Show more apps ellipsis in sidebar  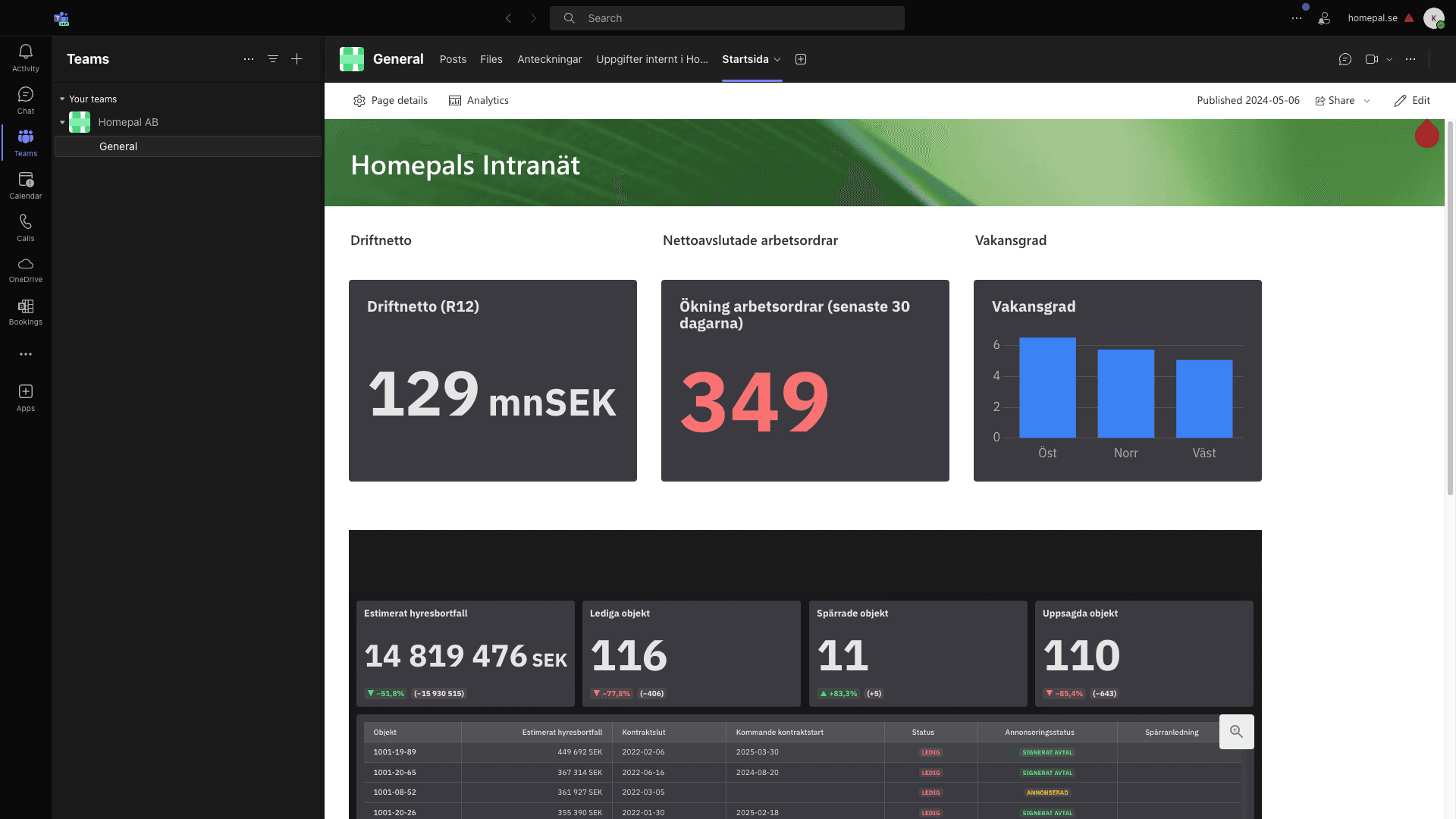point(26,354)
